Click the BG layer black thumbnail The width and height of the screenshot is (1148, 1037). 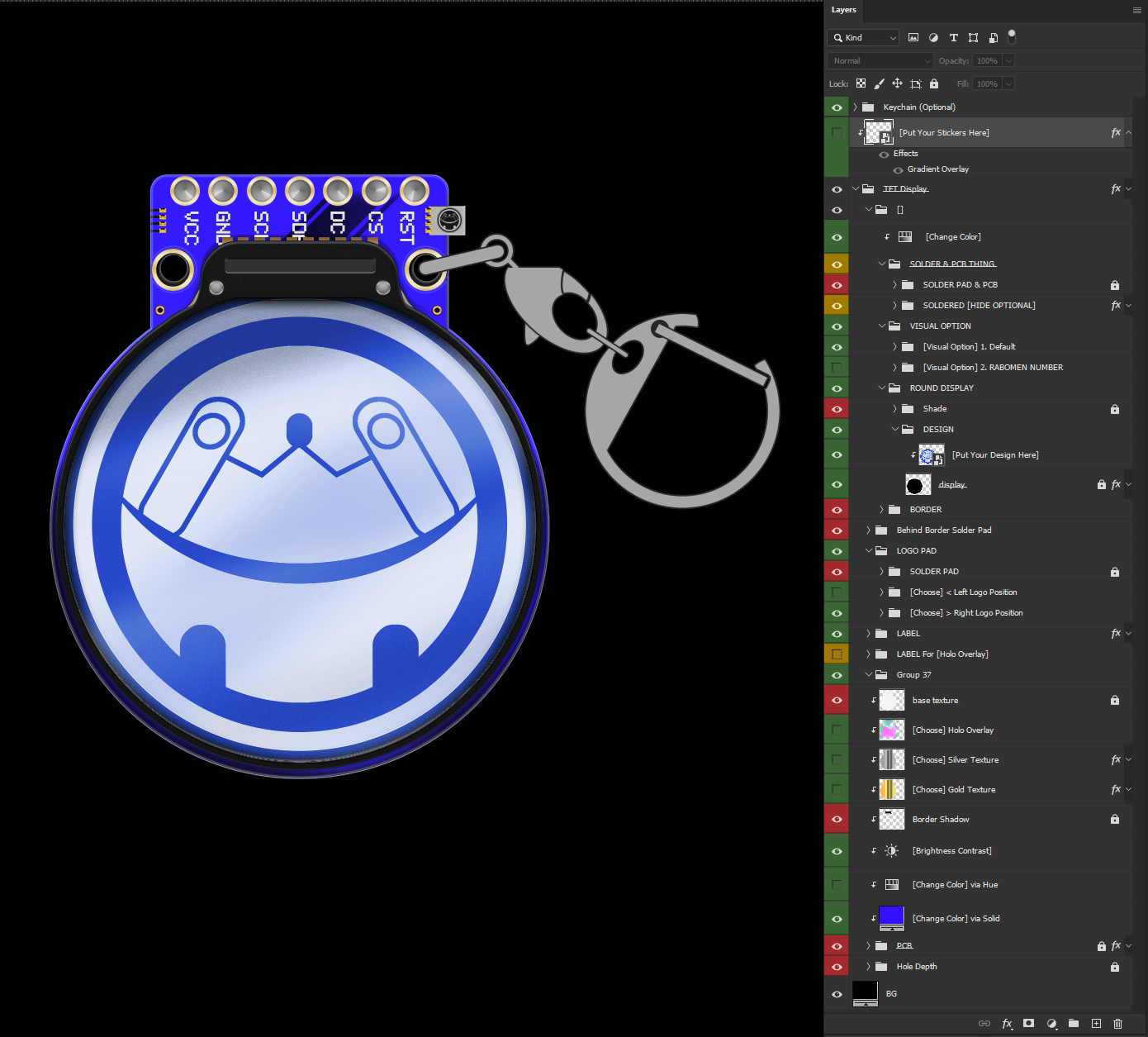[x=865, y=993]
